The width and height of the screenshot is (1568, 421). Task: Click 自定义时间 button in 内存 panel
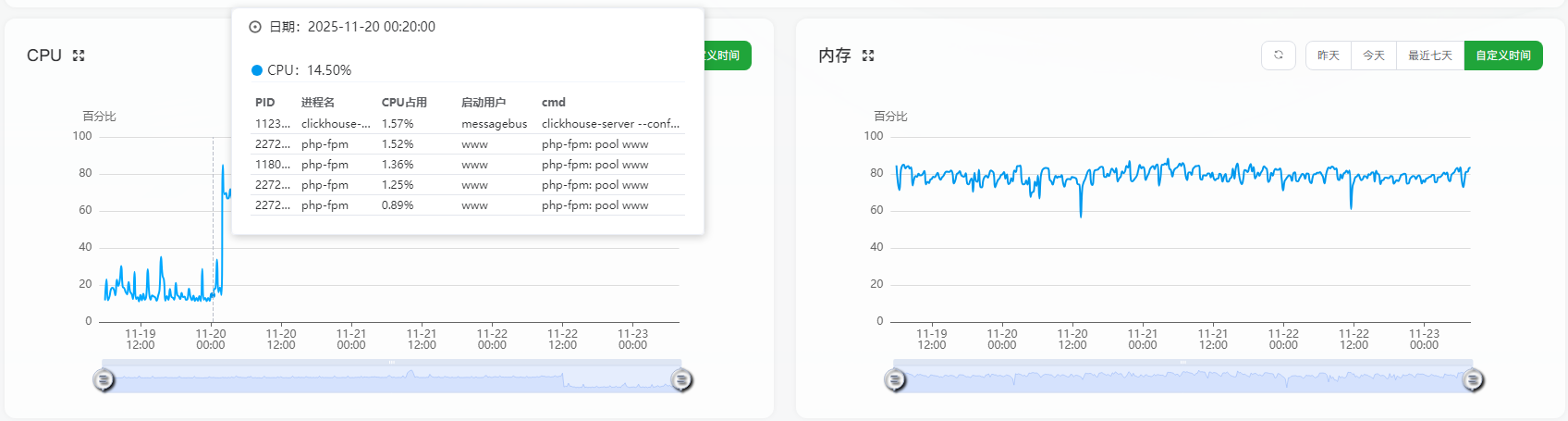[x=1503, y=56]
